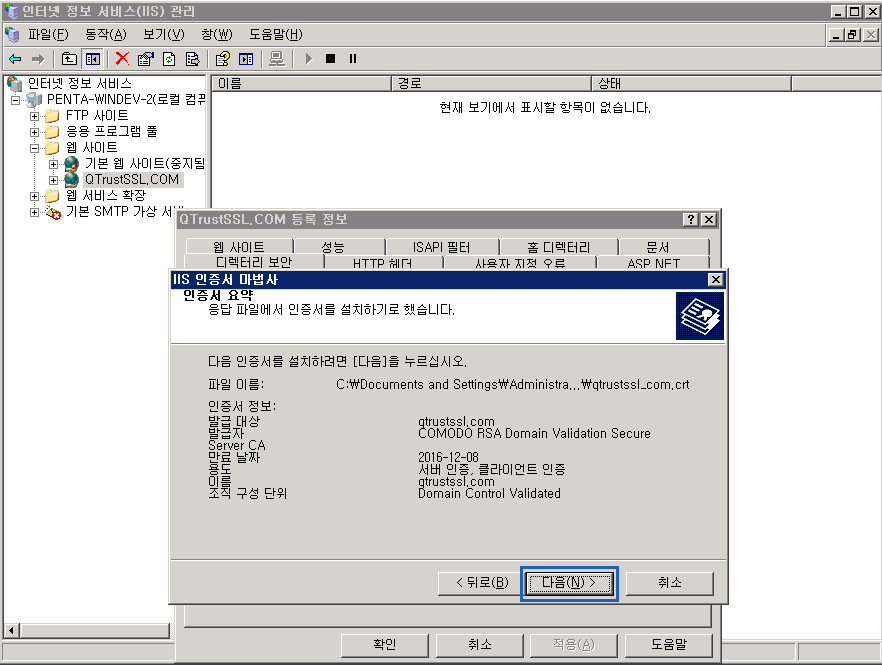Image resolution: width=882 pixels, height=665 pixels.
Task: Close the IIS 인증서 마법사 window
Action: pos(716,280)
